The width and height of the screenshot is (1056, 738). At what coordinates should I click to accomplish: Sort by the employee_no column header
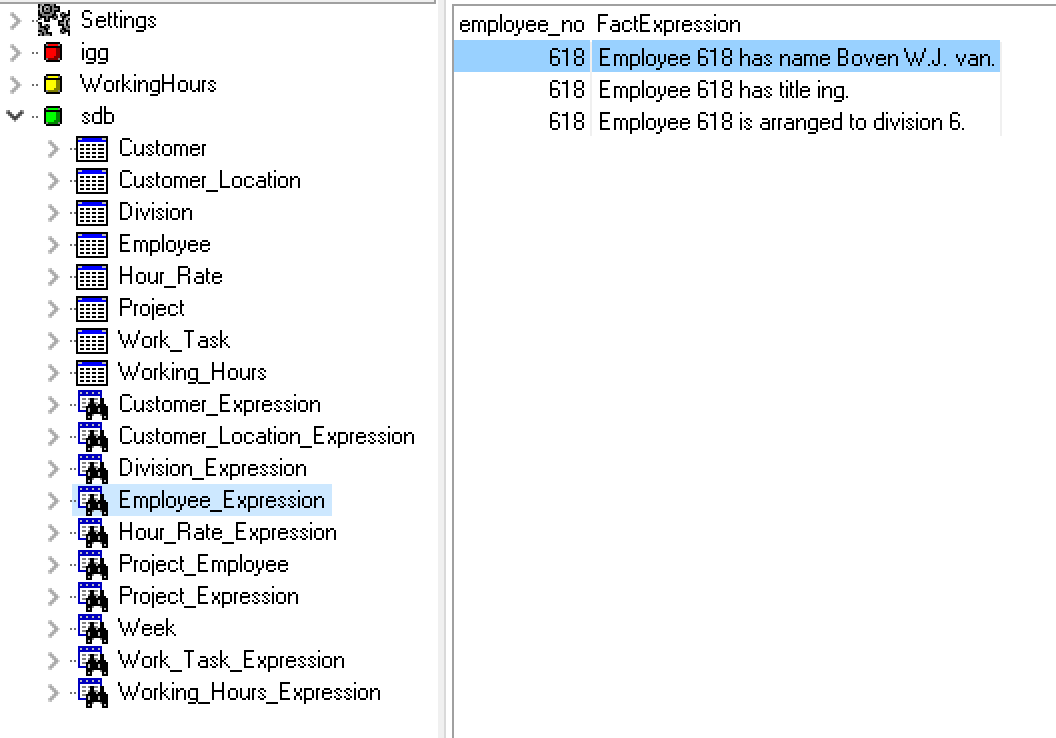tap(521, 24)
